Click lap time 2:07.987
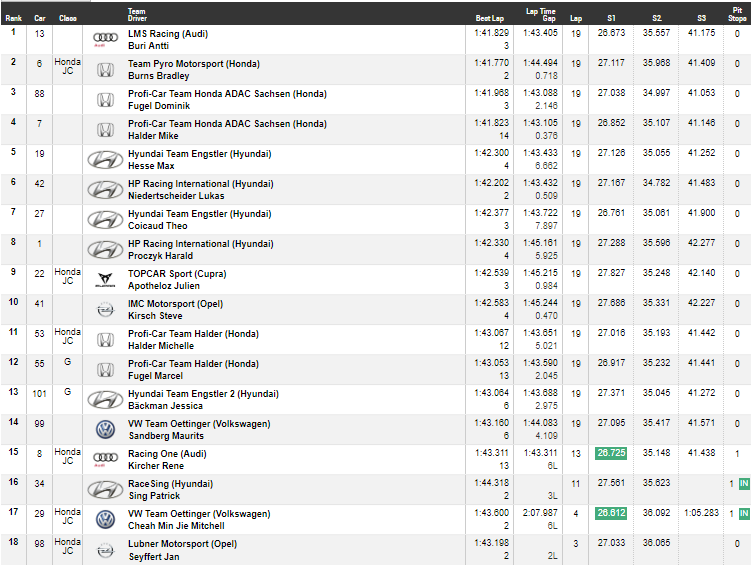Viewport: 755px width, 565px height. click(x=540, y=512)
